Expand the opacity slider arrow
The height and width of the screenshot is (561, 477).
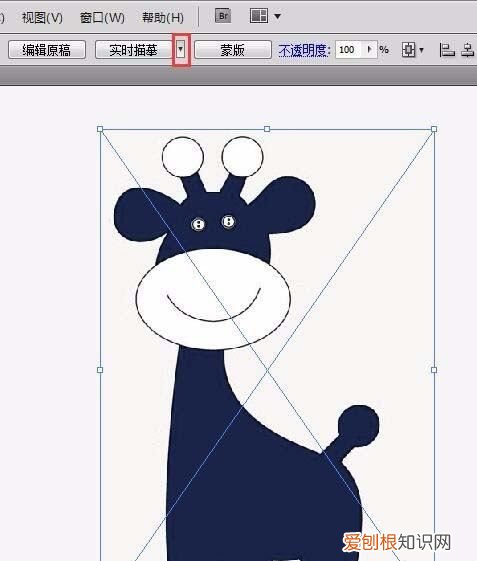pyautogui.click(x=370, y=49)
